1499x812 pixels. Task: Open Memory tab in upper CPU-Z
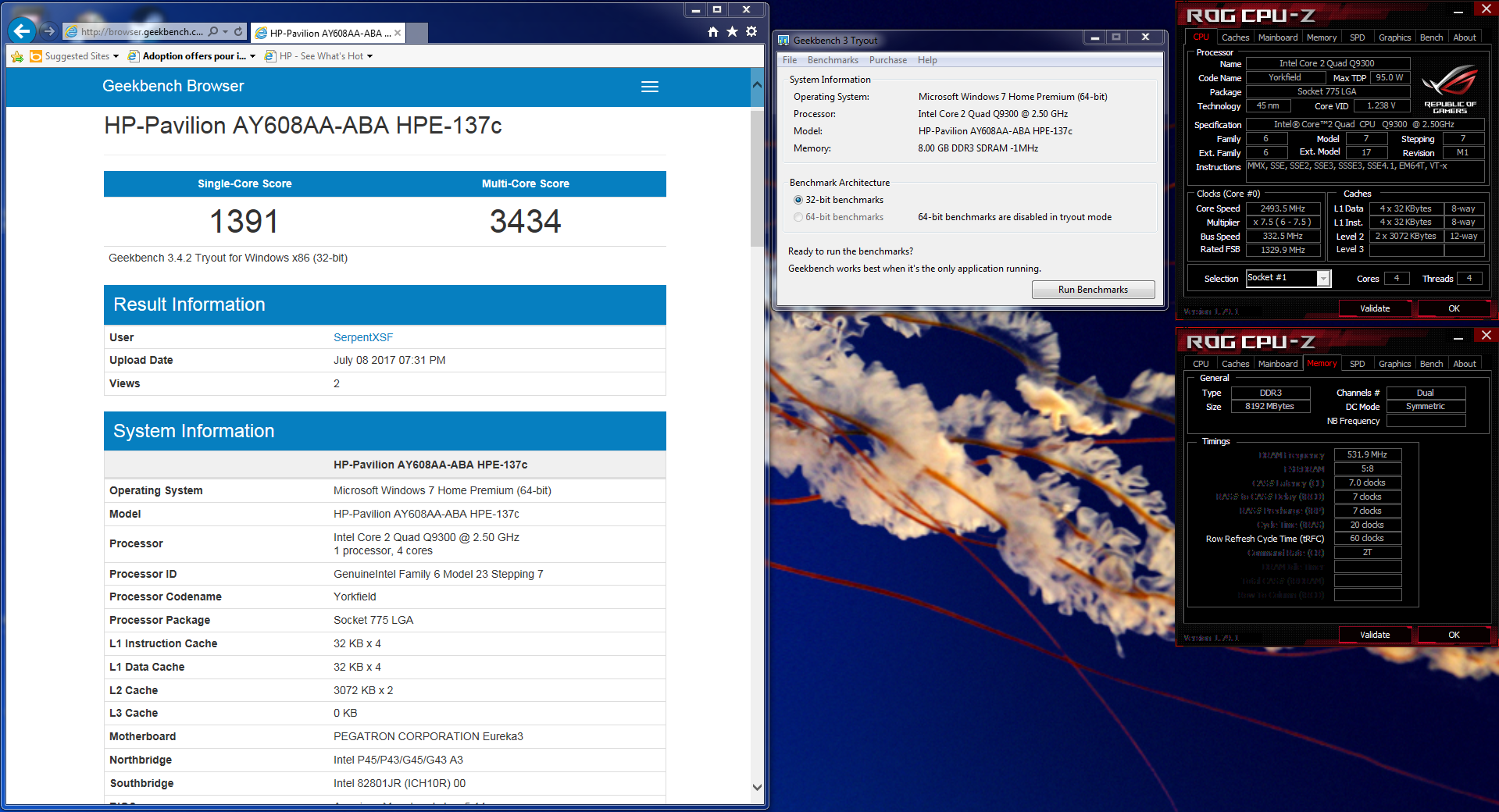click(x=1322, y=37)
